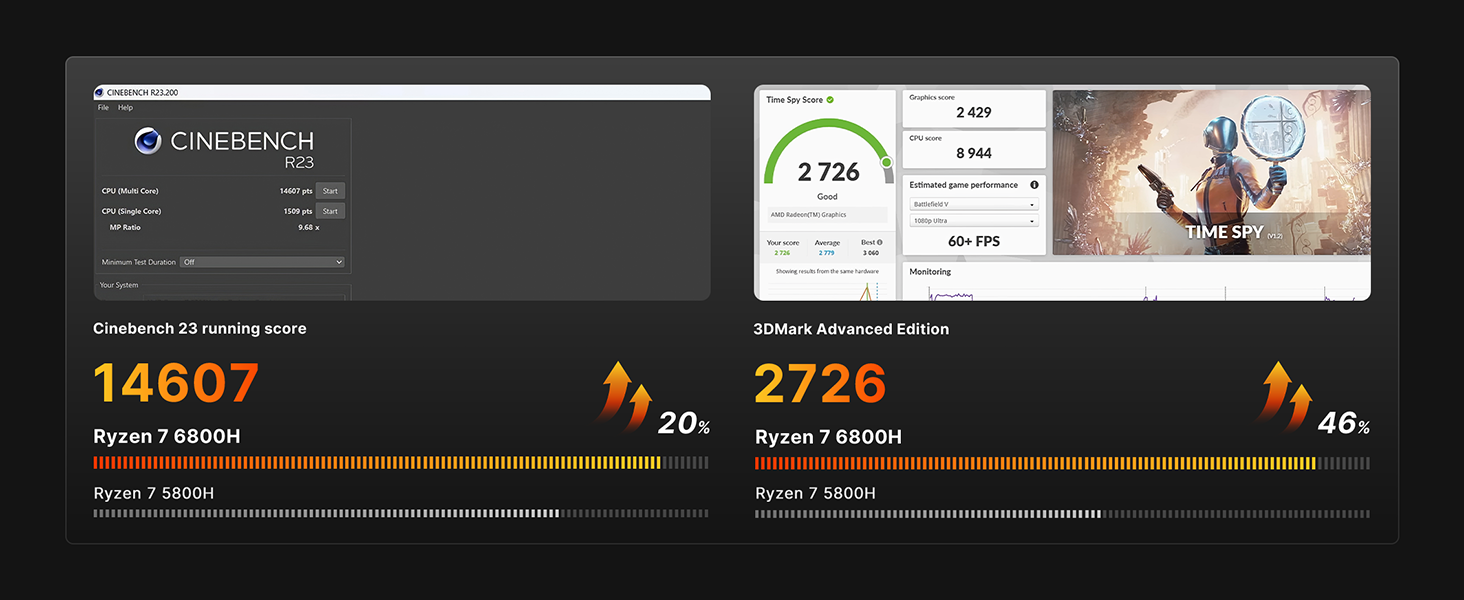
Task: Click the 'CPU (Single Core)' label
Action: 132,211
